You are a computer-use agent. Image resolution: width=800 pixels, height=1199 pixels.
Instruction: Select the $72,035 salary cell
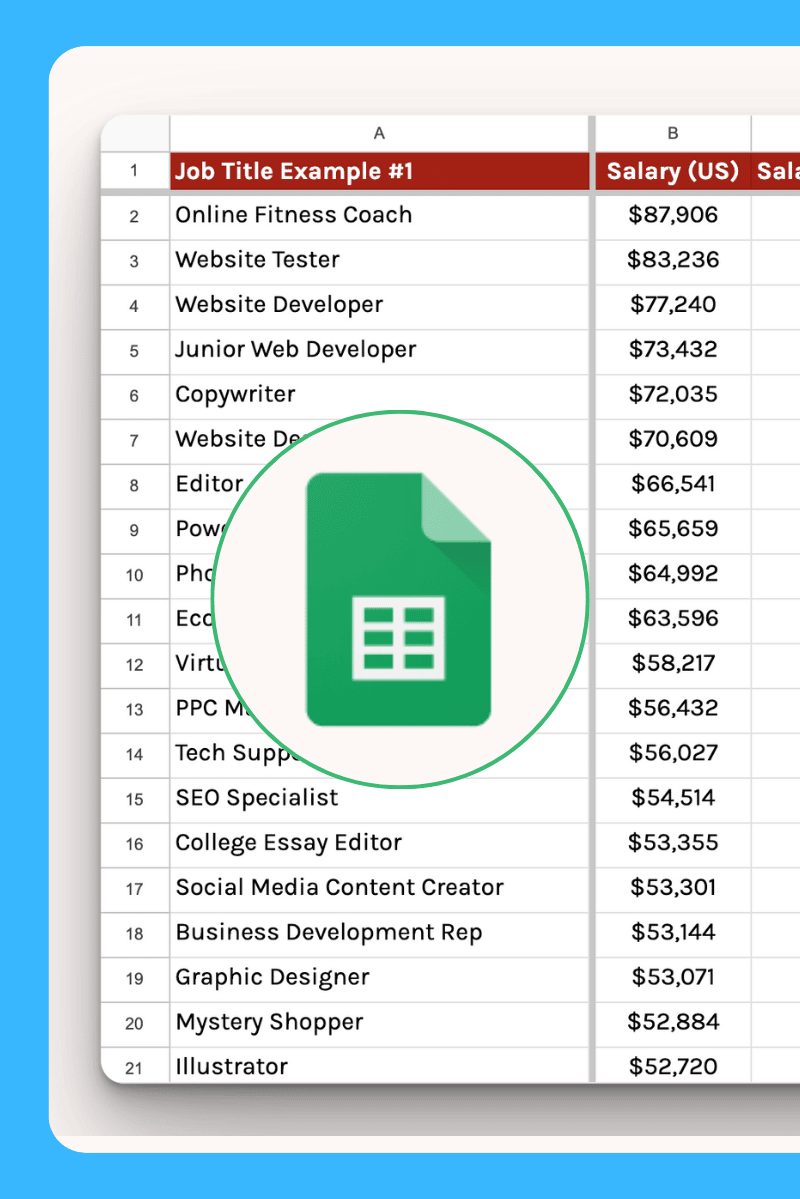673,394
